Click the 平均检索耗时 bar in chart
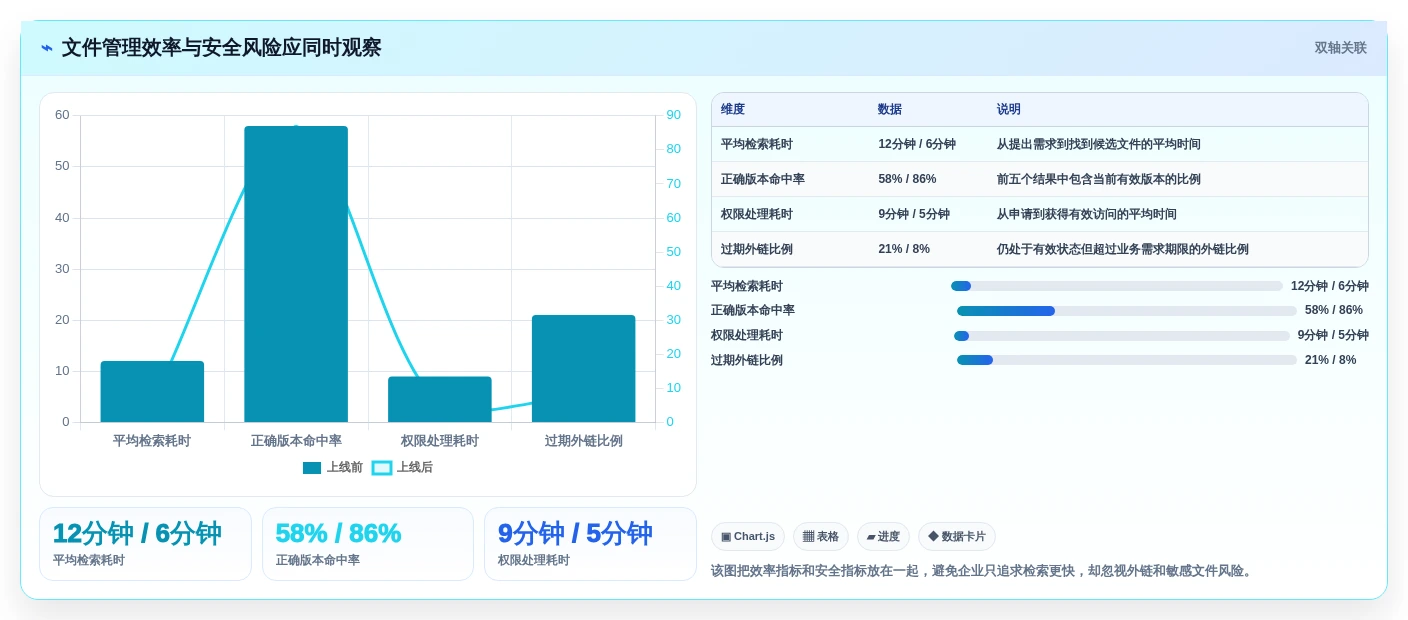 [x=152, y=392]
